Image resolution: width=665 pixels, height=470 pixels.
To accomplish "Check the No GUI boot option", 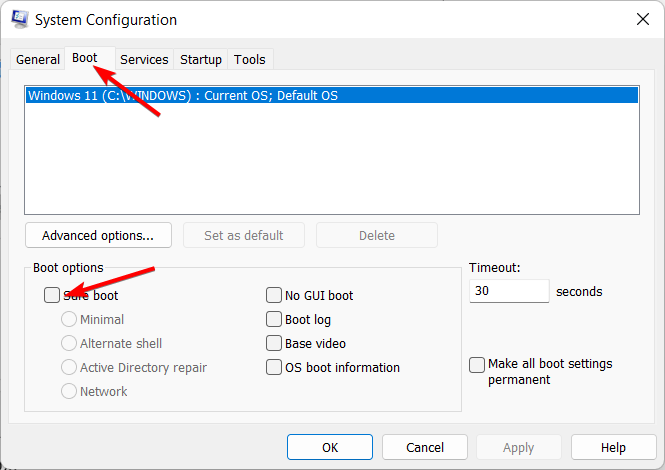I will (274, 295).
